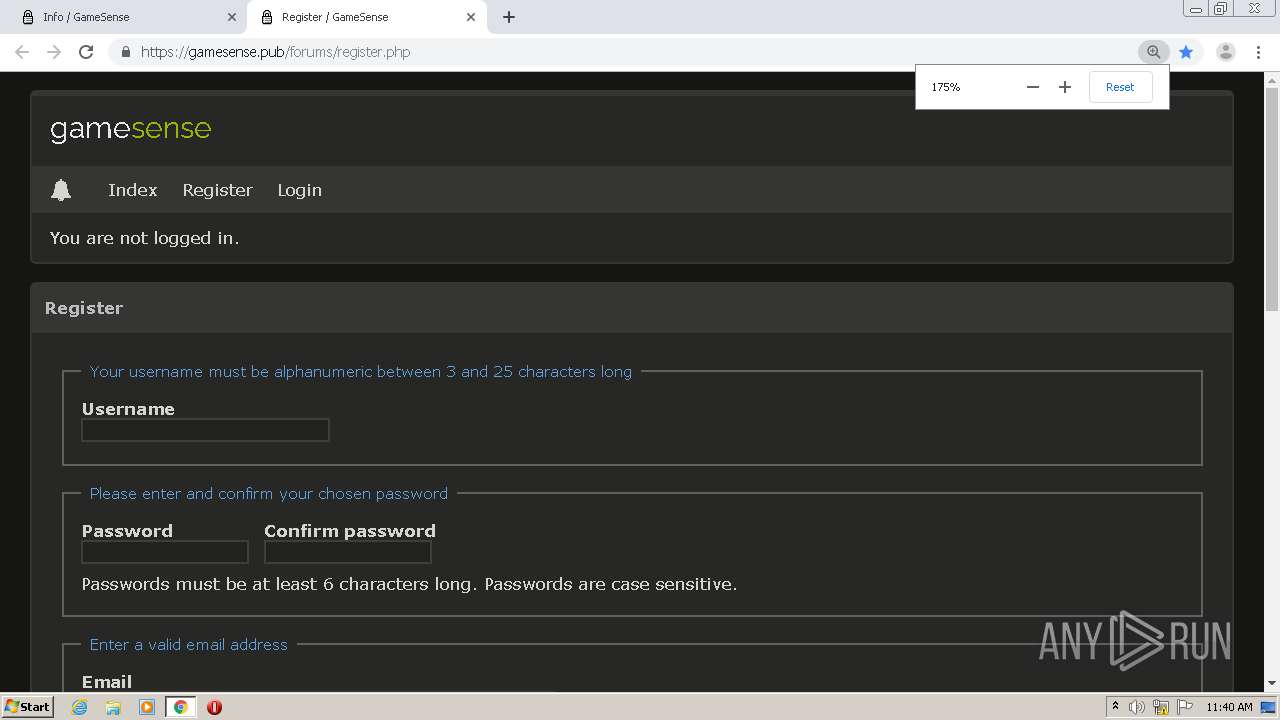Open Chrome three-dot menu
The height and width of the screenshot is (720, 1280).
pyautogui.click(x=1258, y=52)
